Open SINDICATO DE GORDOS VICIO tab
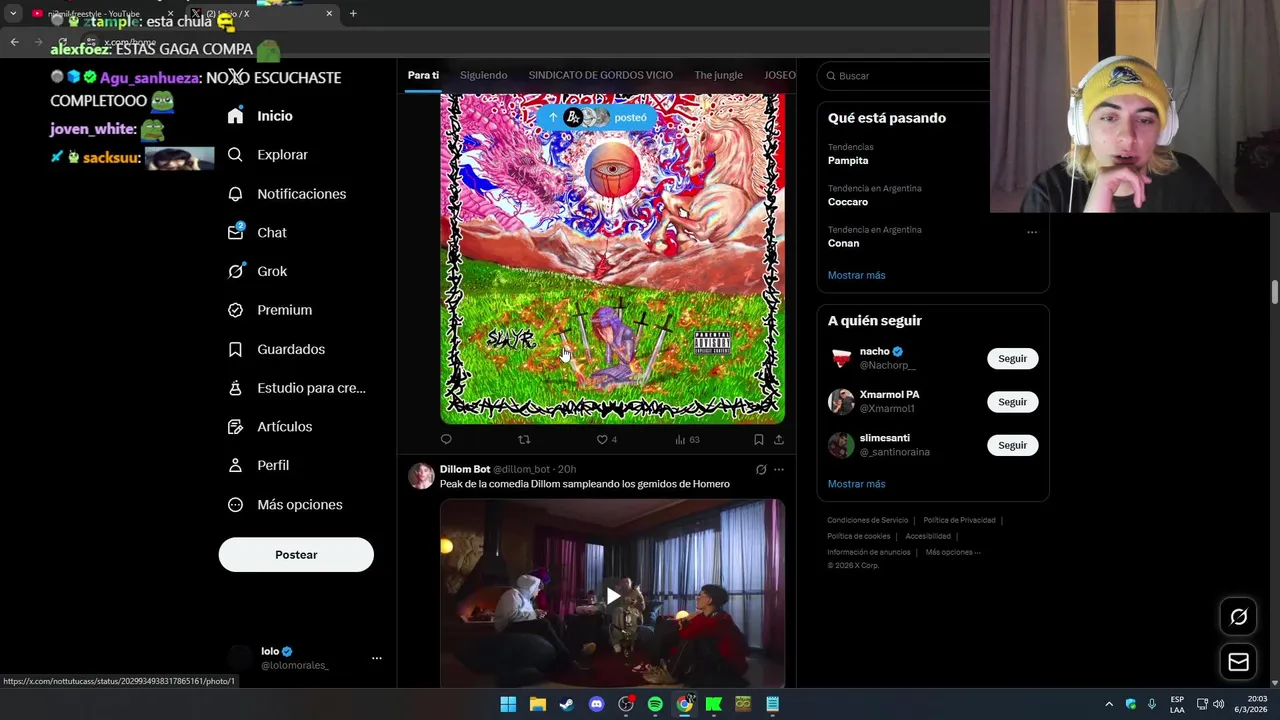This screenshot has height=720, width=1280. coord(600,75)
